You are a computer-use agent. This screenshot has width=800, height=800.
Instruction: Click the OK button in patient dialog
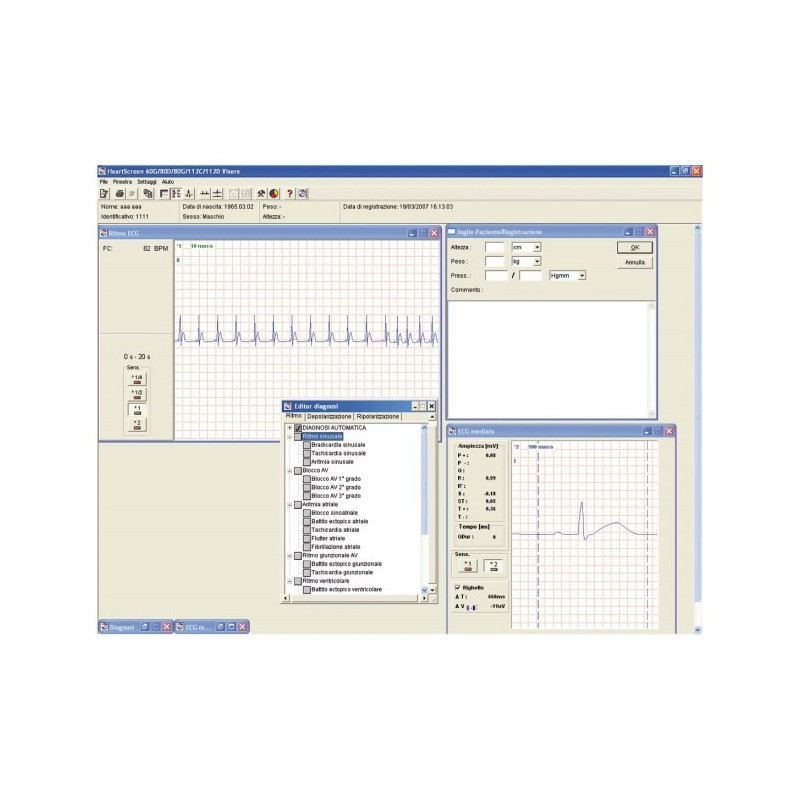click(x=634, y=247)
